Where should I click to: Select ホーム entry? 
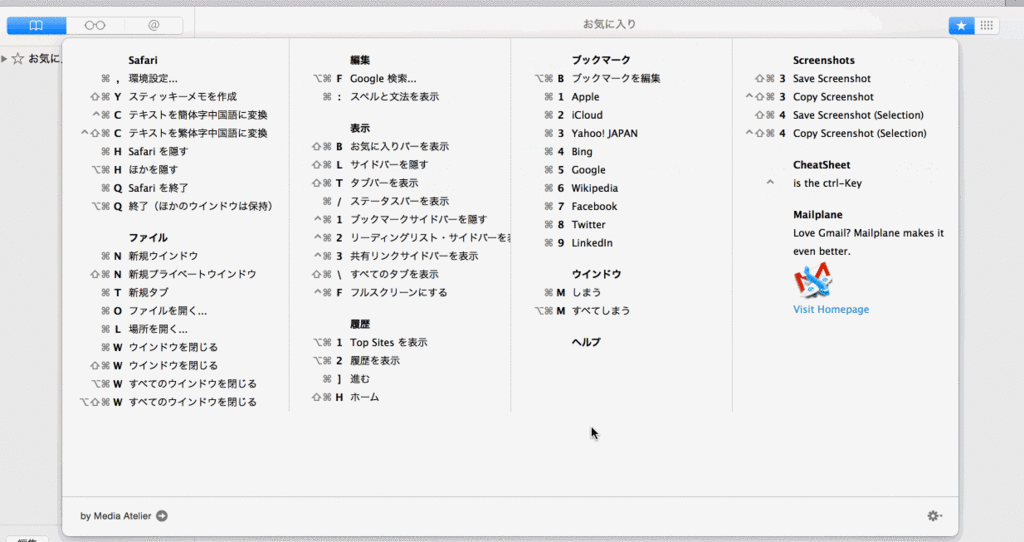(x=364, y=397)
